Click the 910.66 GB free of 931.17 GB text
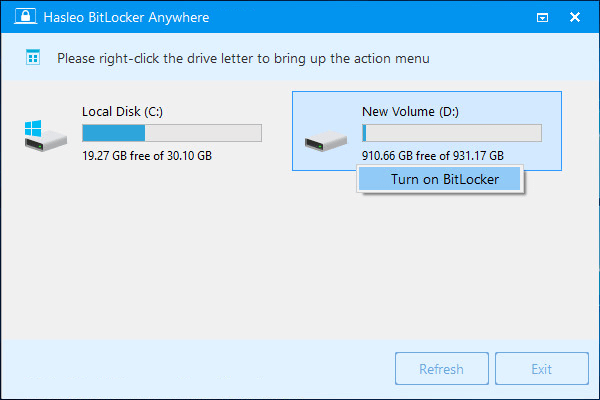The height and width of the screenshot is (400, 600). pyautogui.click(x=433, y=156)
